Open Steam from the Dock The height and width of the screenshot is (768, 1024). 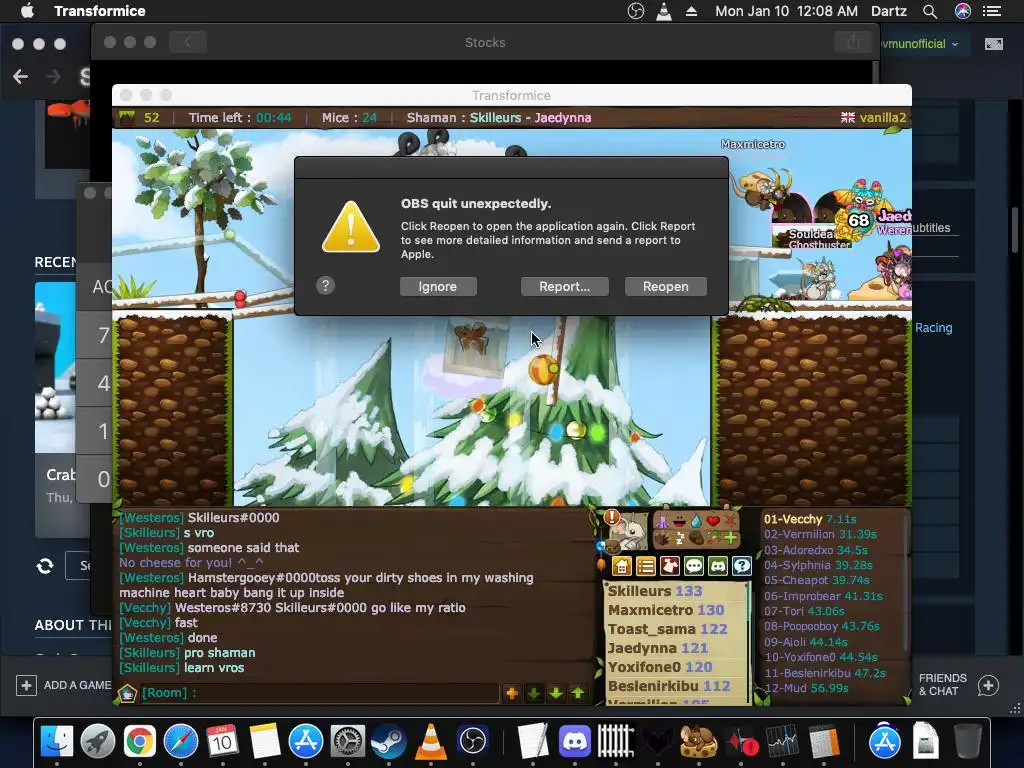(388, 741)
